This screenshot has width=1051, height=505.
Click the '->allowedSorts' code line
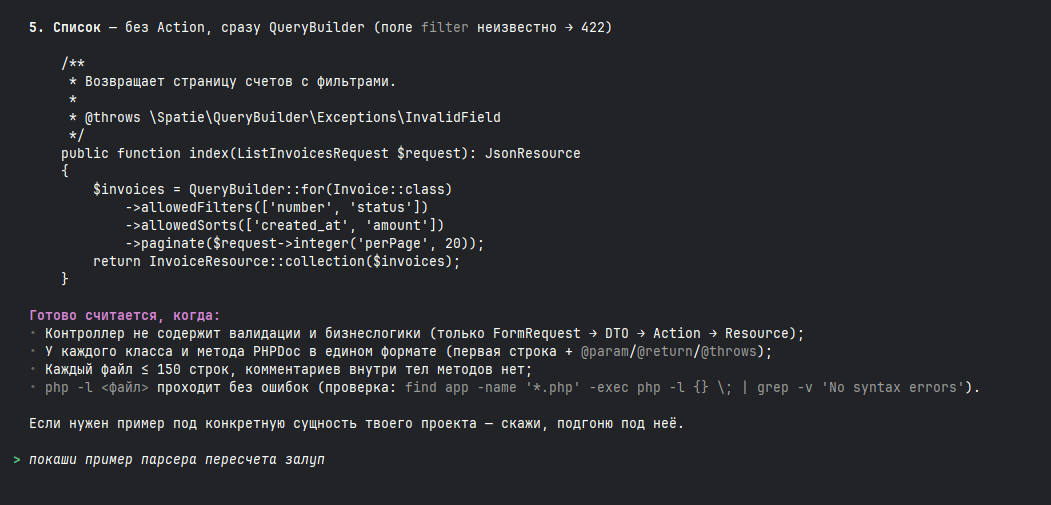click(x=284, y=225)
